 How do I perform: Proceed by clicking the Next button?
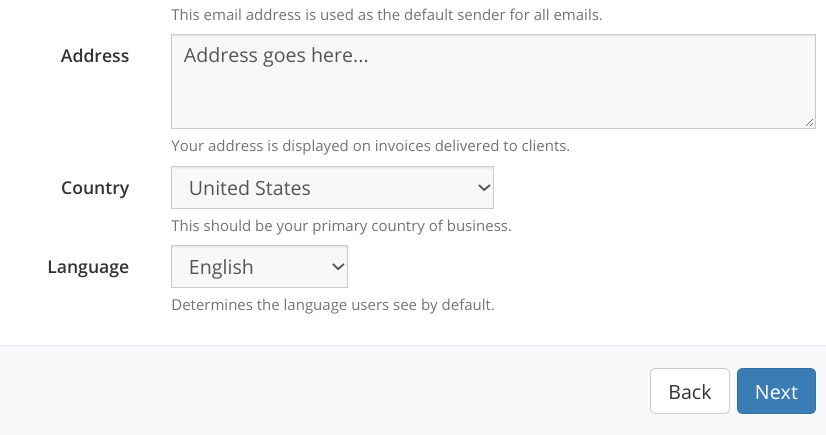click(x=776, y=392)
